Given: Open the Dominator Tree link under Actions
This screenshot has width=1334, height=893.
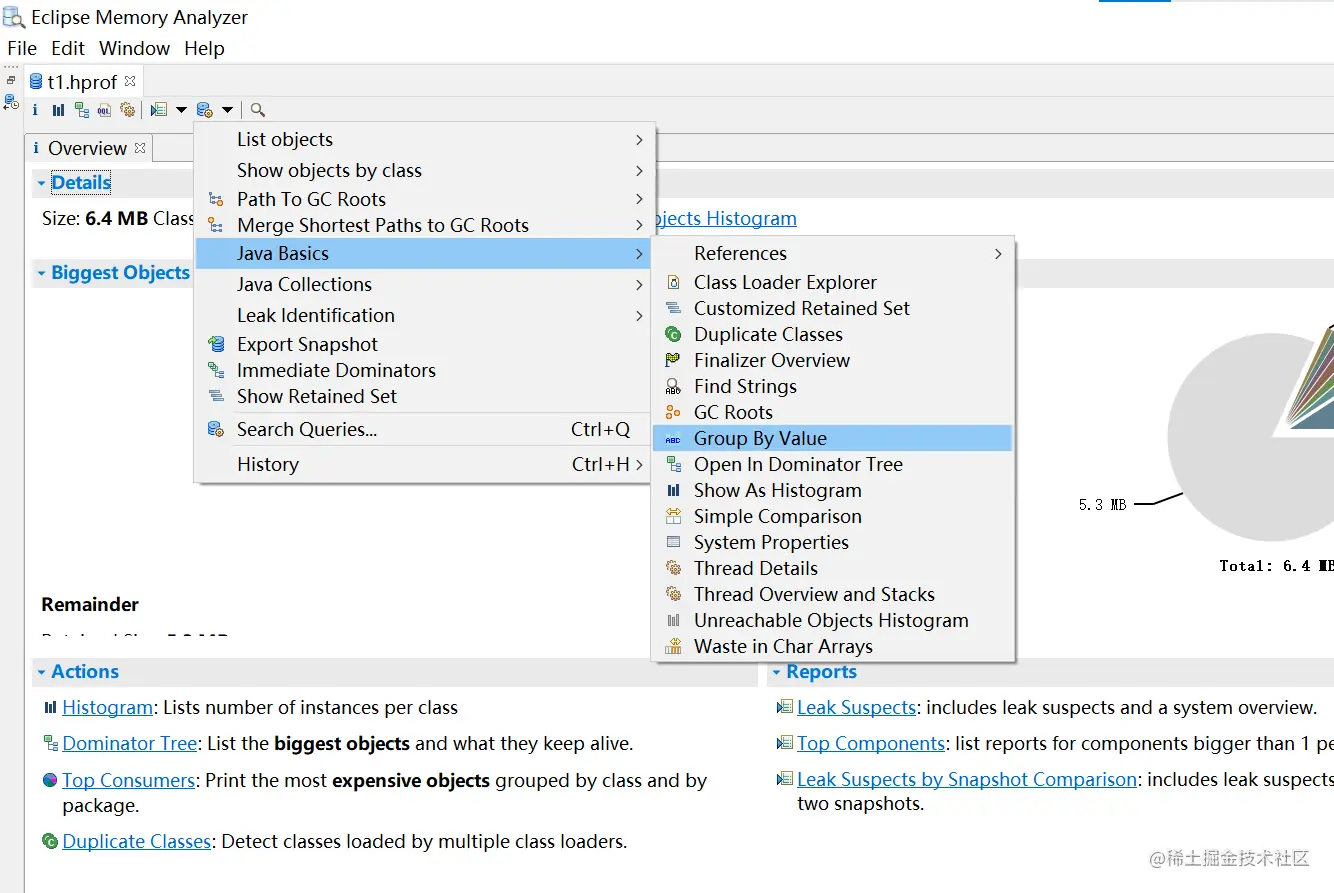Looking at the screenshot, I should coord(130,744).
